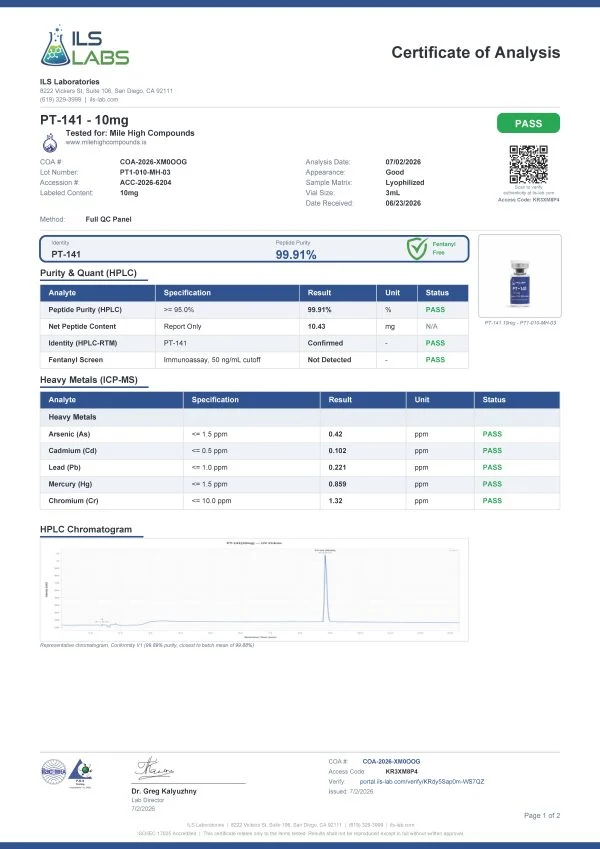Open www.milehighcompounds.is link
This screenshot has width=600, height=849.
point(106,142)
